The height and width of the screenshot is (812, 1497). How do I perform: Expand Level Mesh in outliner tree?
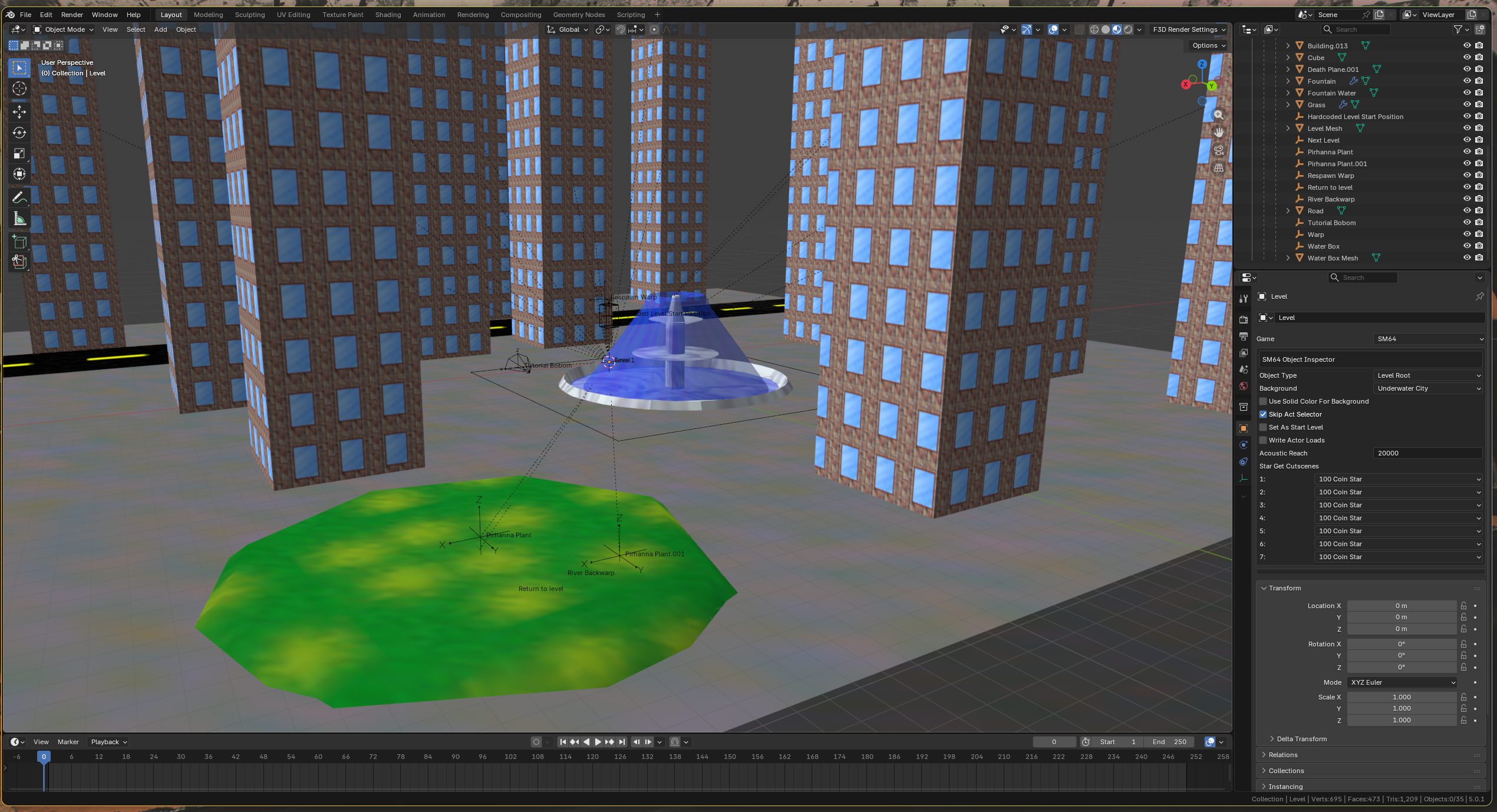1288,128
